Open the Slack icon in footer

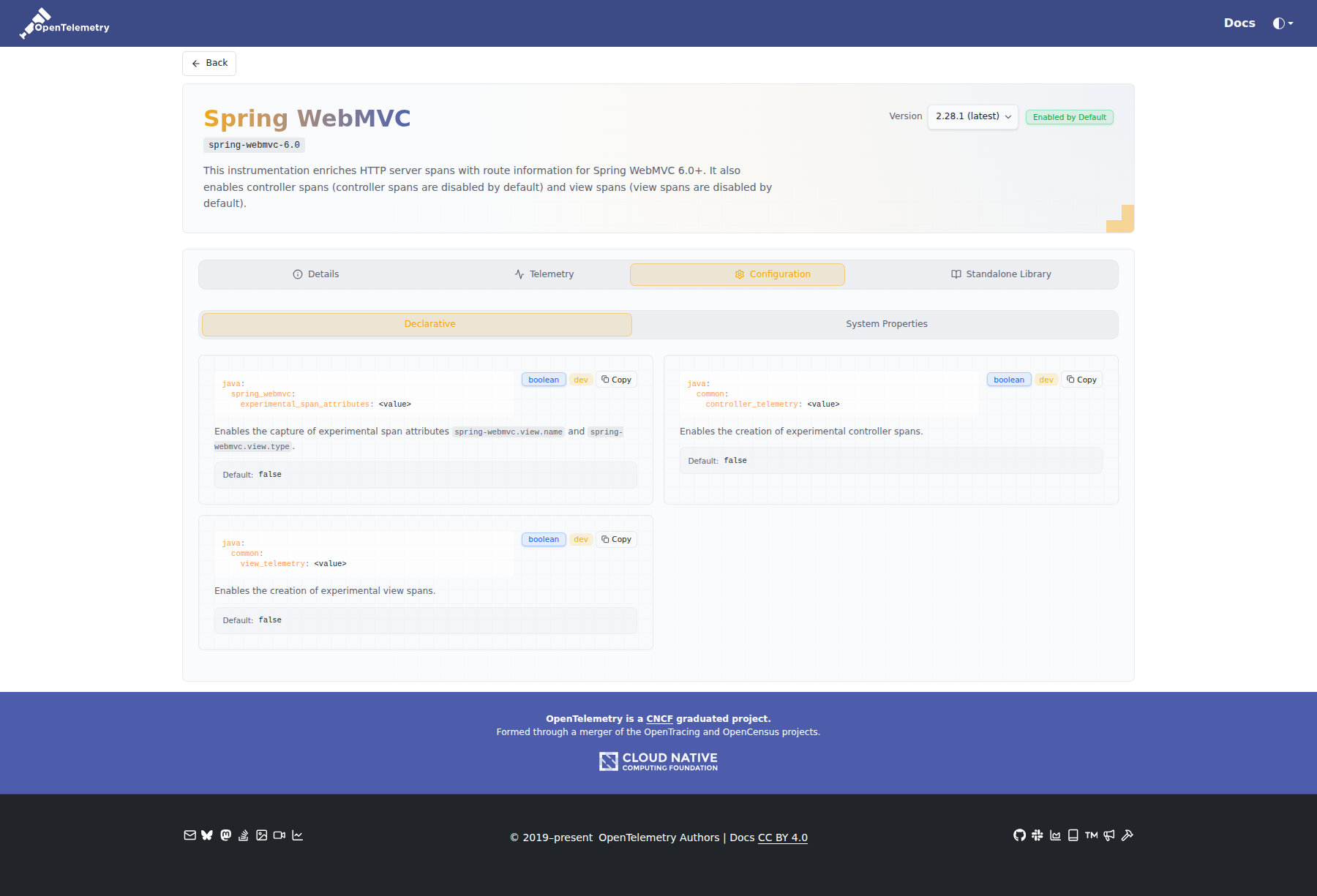click(1038, 835)
